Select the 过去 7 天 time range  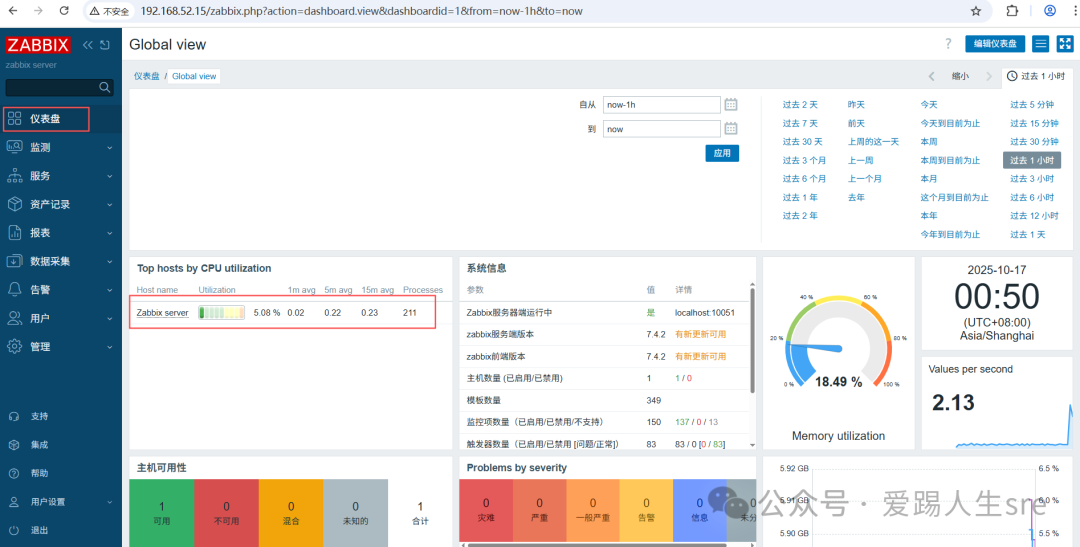click(x=800, y=123)
